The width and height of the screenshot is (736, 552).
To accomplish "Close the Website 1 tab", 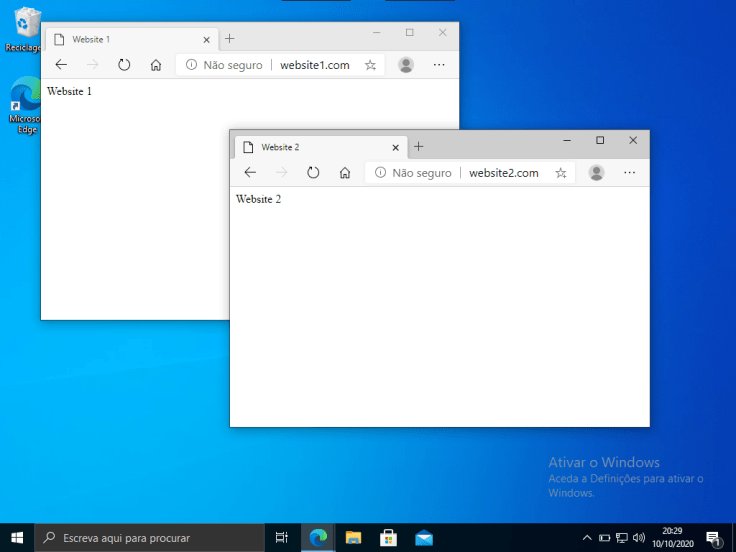I will click(207, 40).
